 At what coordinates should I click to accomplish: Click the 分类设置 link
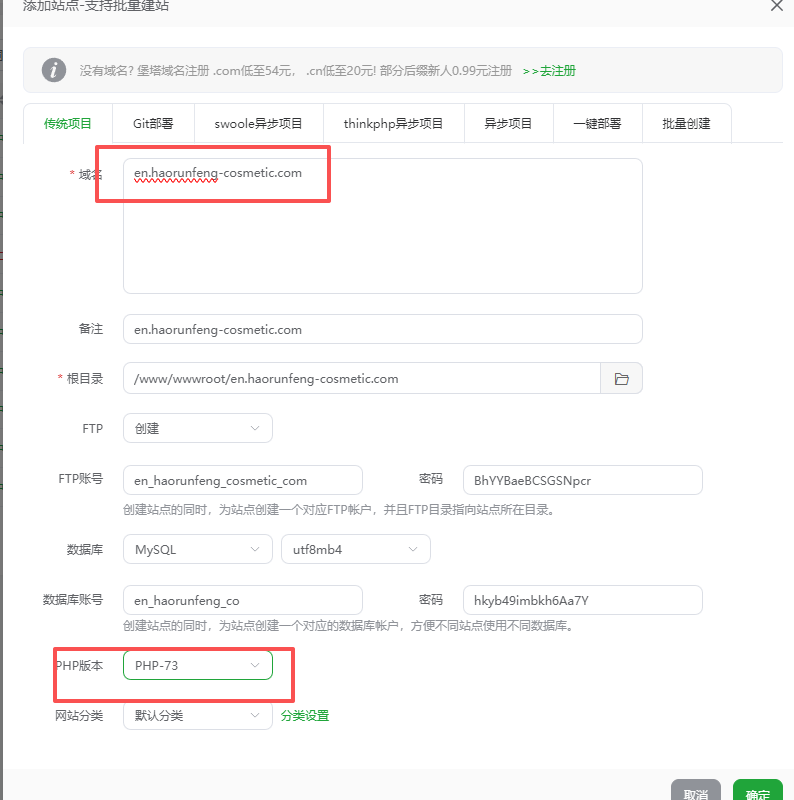point(305,716)
